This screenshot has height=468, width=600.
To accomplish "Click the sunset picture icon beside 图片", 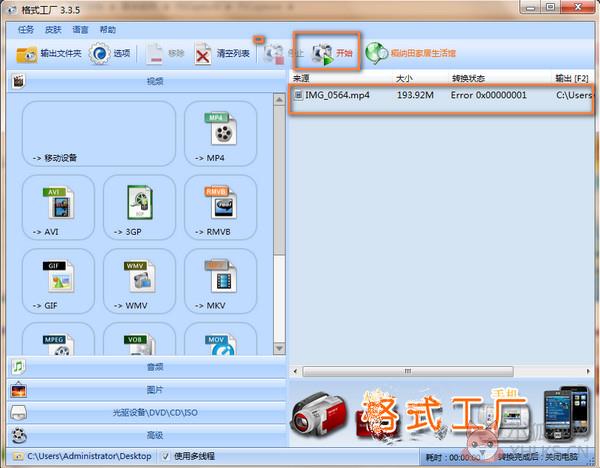I will 18,390.
